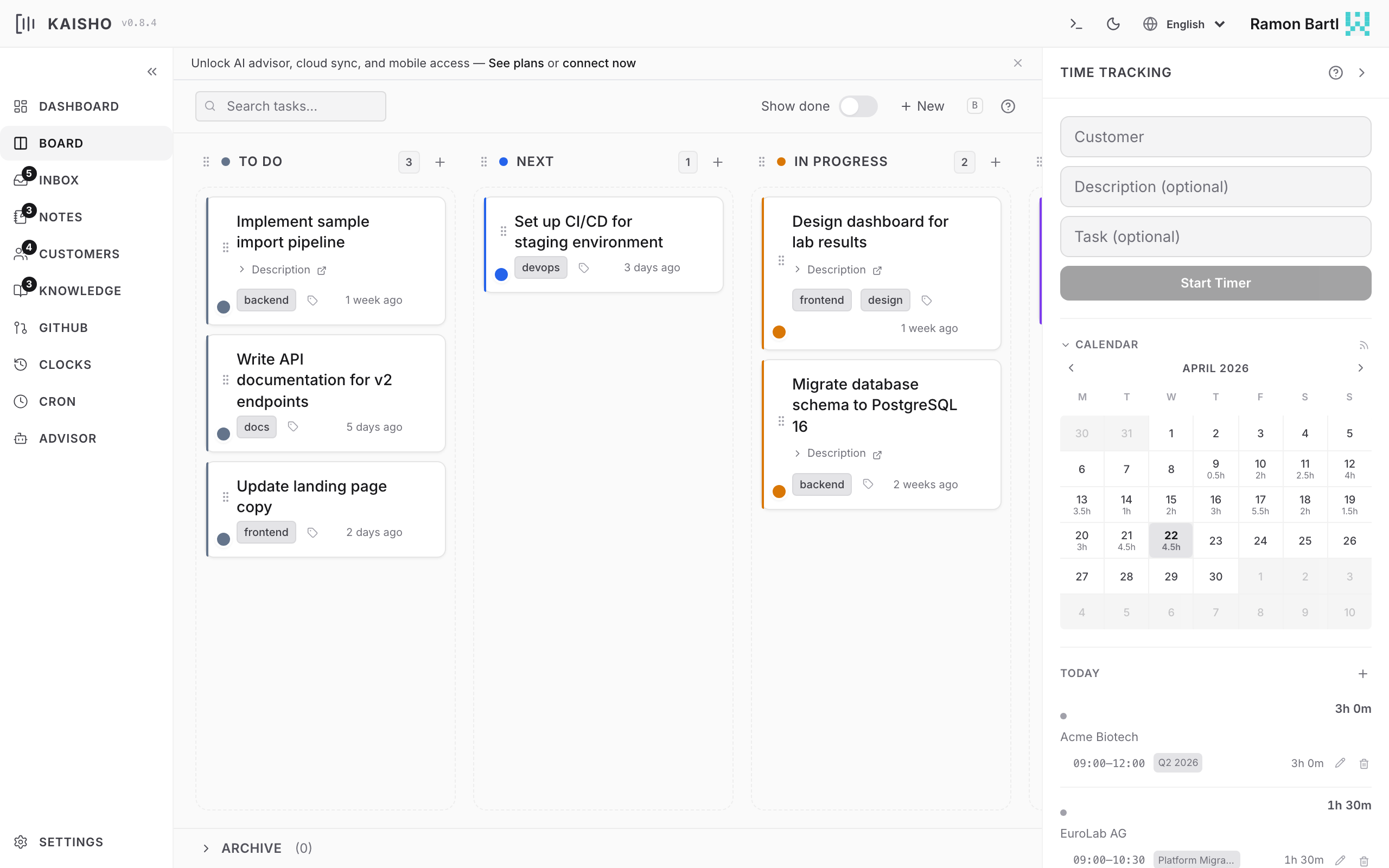
Task: Click the Start Timer button
Action: (1215, 283)
